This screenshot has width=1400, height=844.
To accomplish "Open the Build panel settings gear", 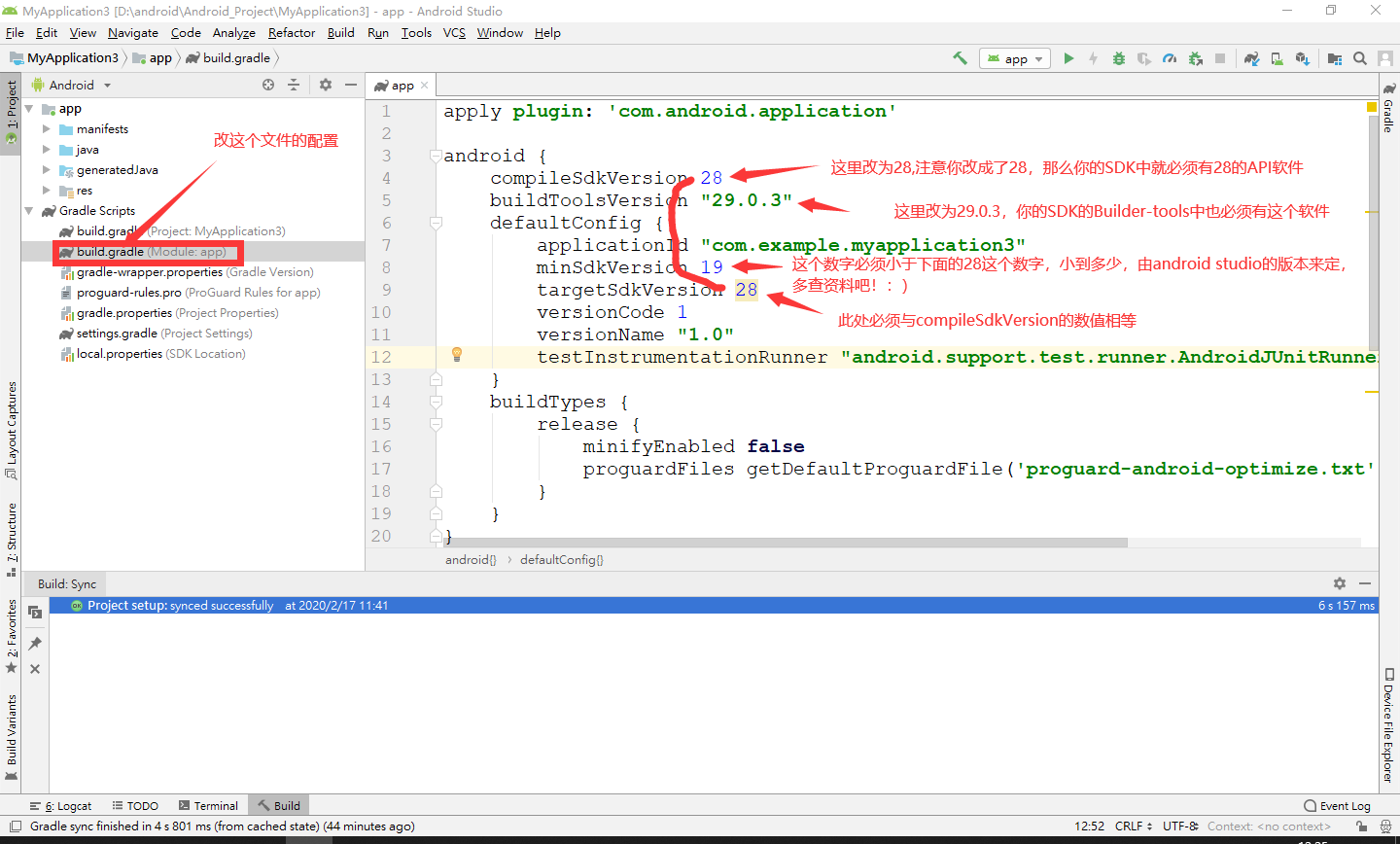I will tap(1340, 583).
